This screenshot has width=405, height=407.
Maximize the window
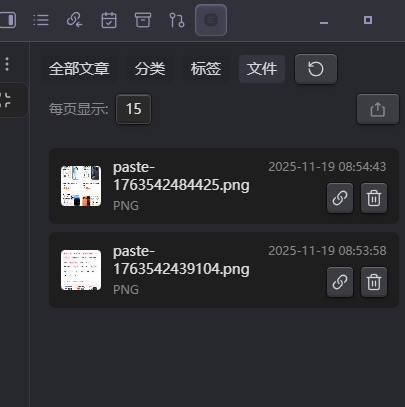[x=368, y=20]
